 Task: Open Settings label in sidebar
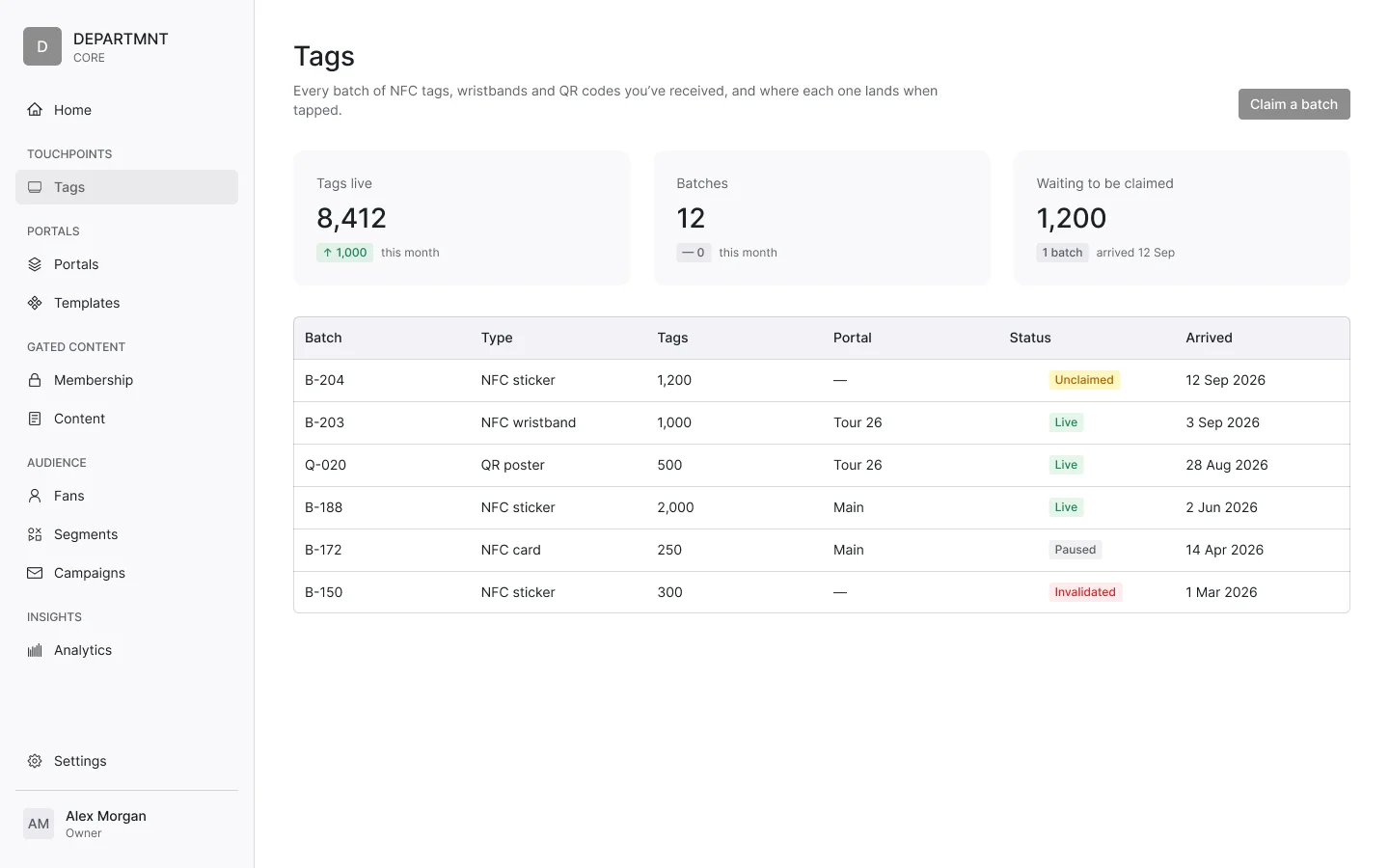pyautogui.click(x=80, y=761)
